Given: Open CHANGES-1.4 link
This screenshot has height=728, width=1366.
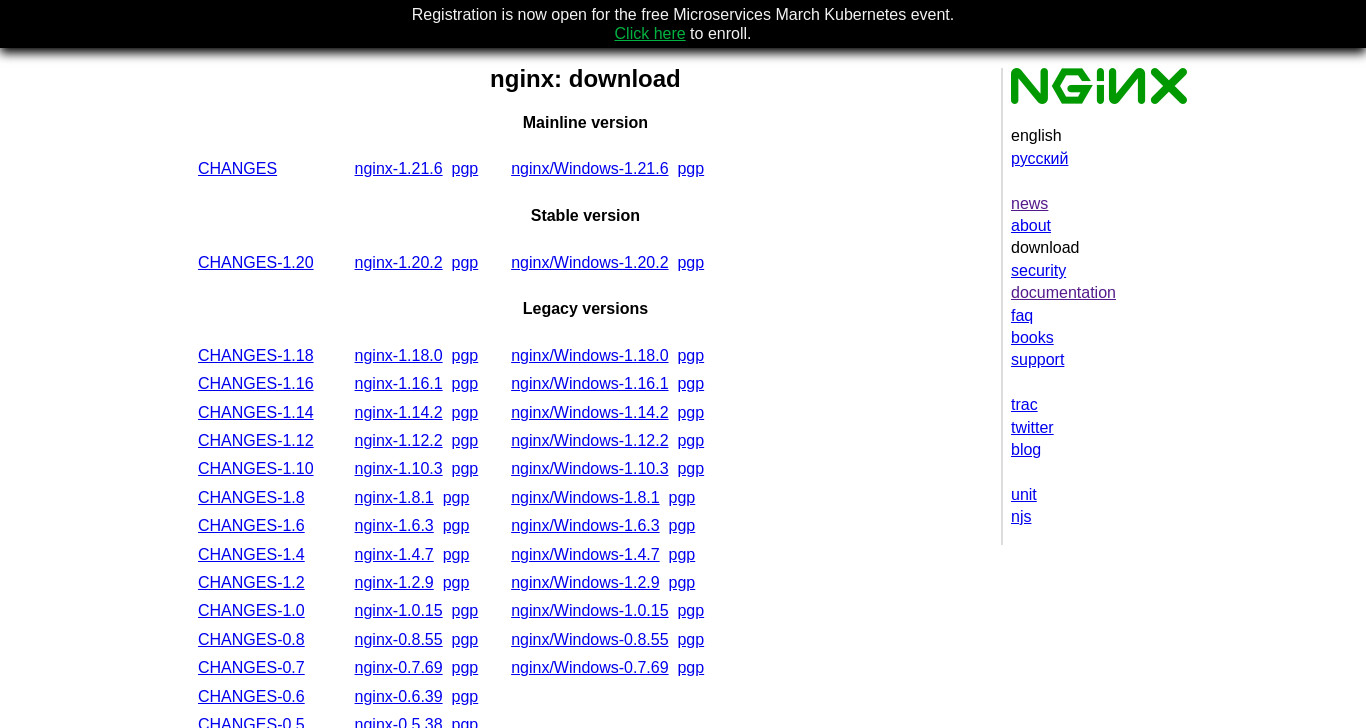Looking at the screenshot, I should (251, 555).
